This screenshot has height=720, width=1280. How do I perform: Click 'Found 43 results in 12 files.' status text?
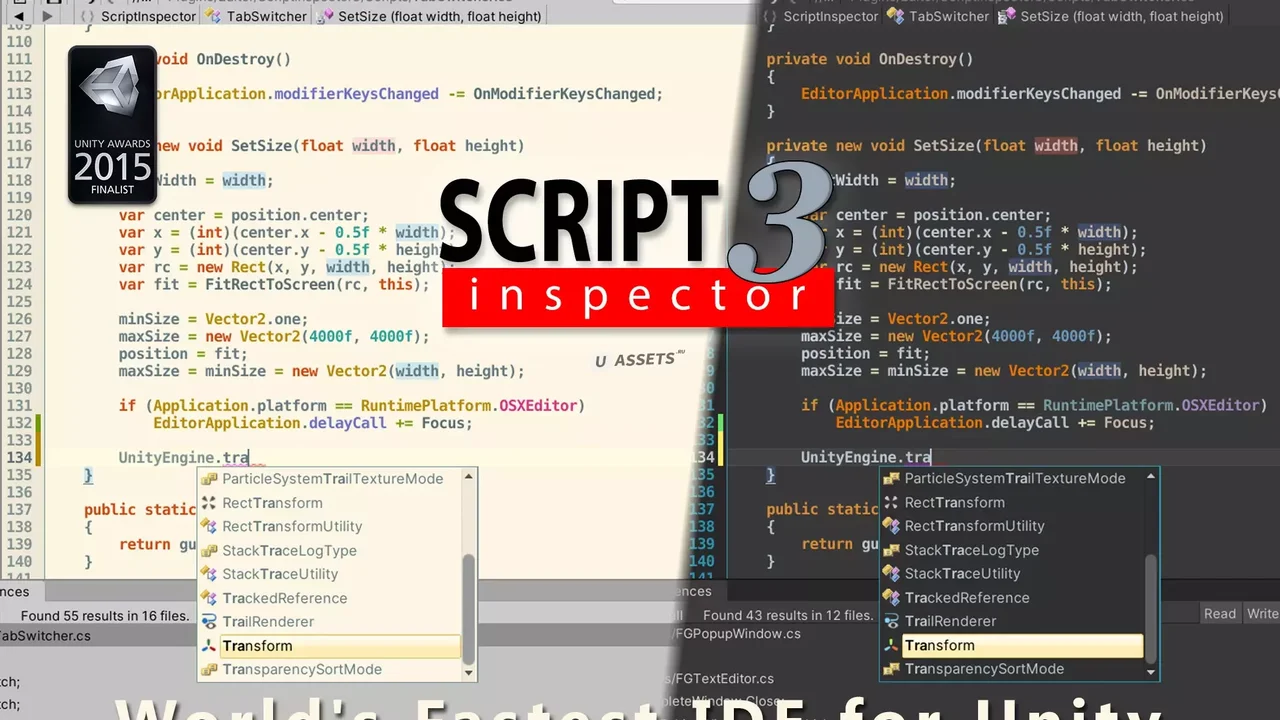[788, 615]
